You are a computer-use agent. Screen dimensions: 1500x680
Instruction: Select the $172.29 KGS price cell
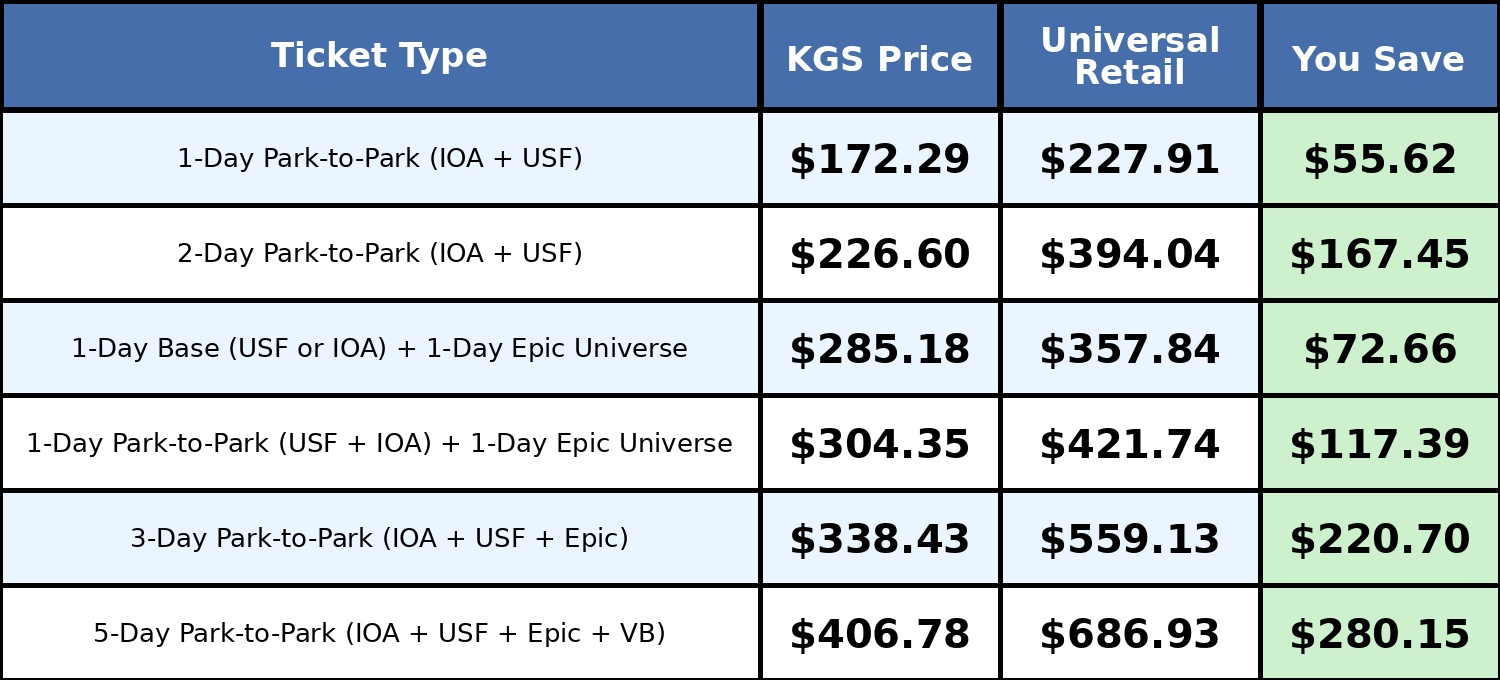[x=879, y=160]
